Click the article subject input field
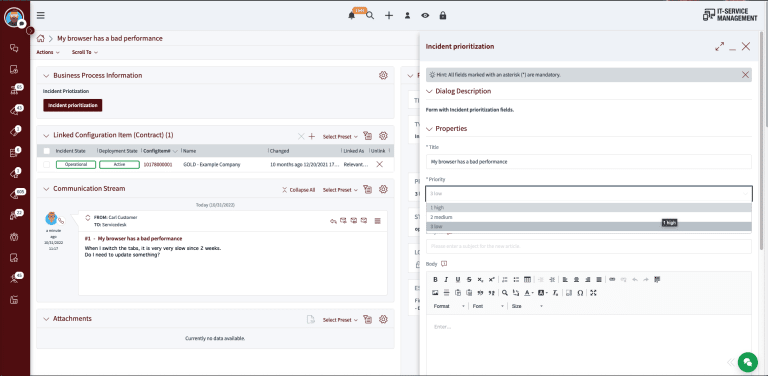 pos(588,246)
